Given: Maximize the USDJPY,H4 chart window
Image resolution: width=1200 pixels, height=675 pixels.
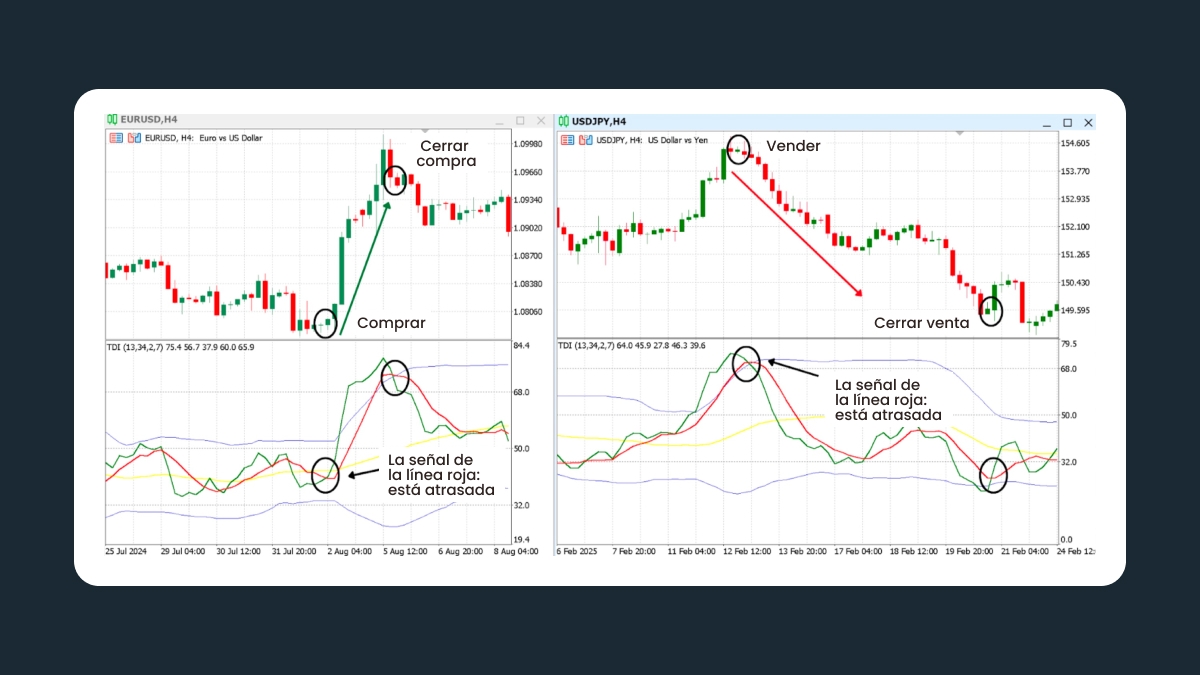Looking at the screenshot, I should click(1068, 122).
